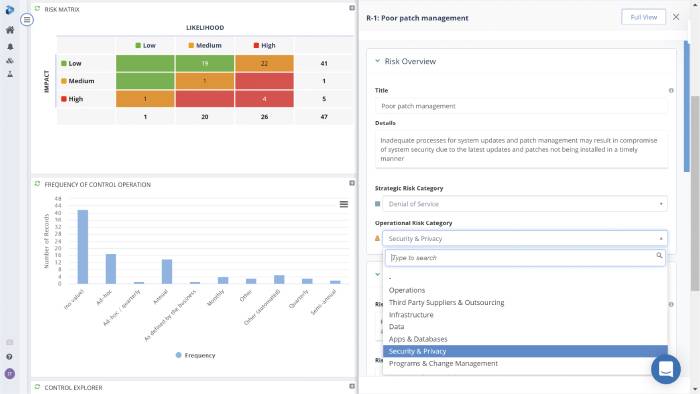Screen dimensions: 700x394
Task: Click the Medium column total 20
Action: (x=204, y=117)
